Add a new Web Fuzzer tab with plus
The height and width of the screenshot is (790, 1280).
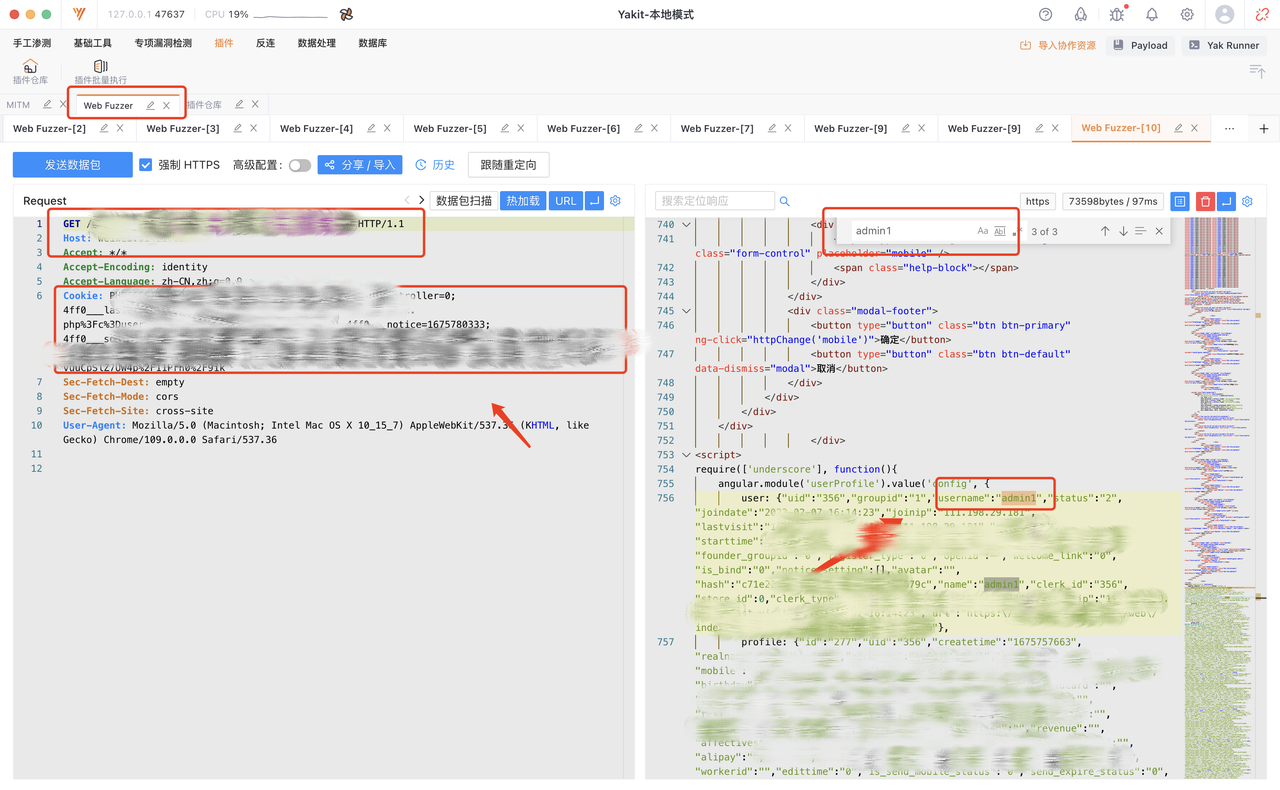pos(1264,128)
